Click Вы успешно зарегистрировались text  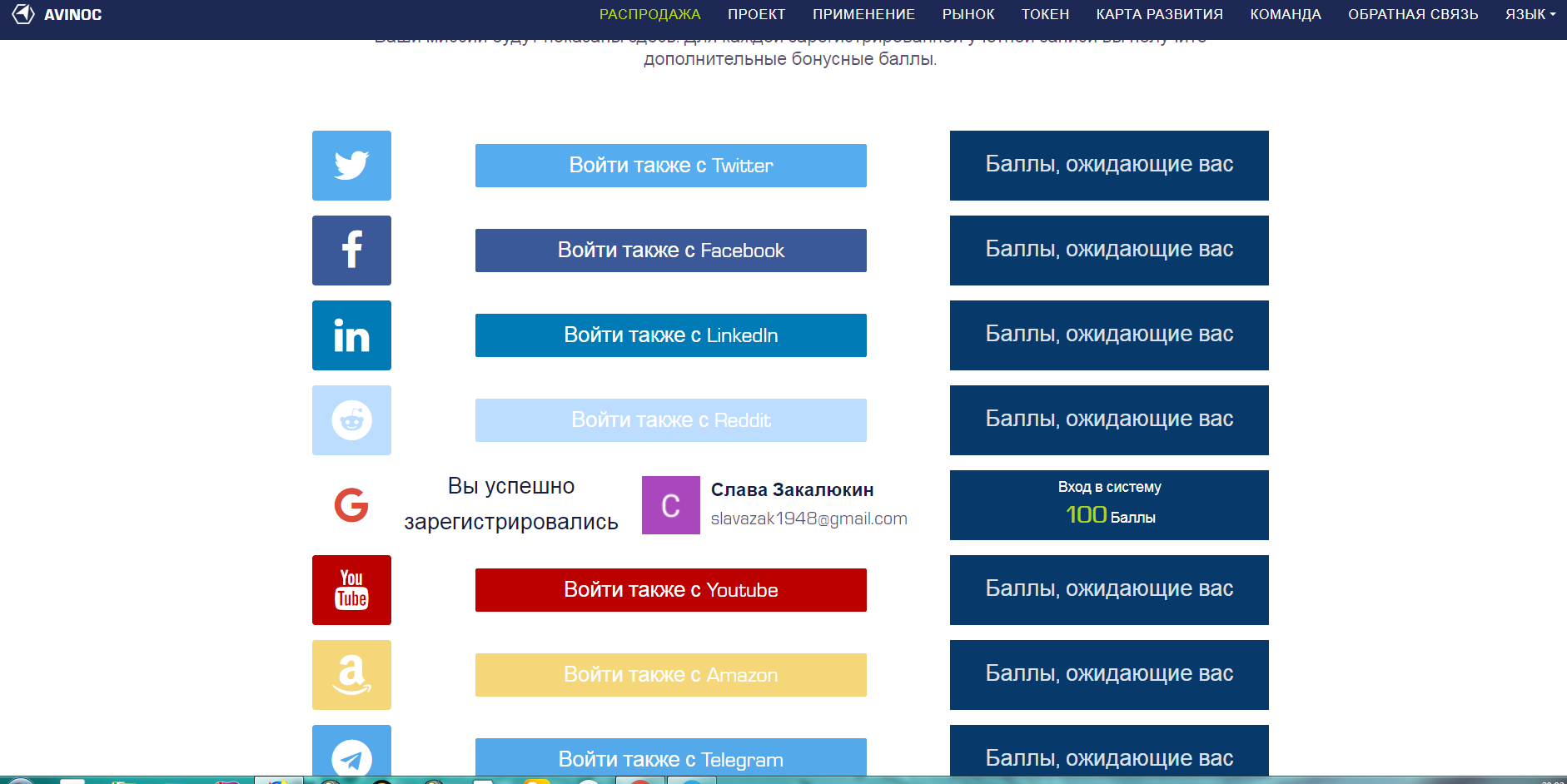point(511,504)
